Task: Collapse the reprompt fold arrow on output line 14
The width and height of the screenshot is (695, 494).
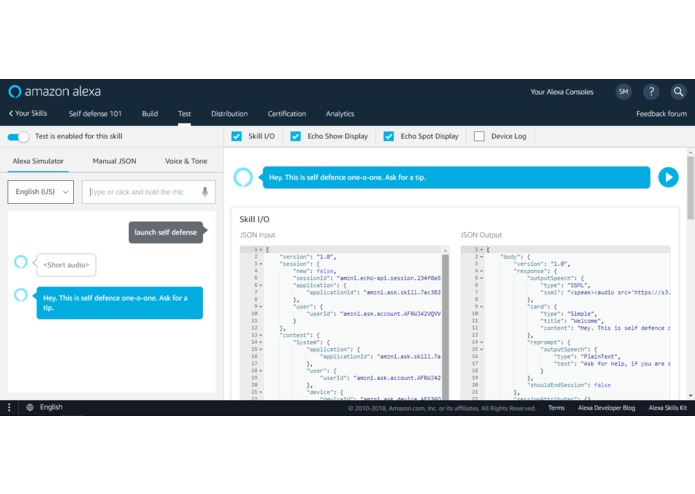Action: point(481,342)
